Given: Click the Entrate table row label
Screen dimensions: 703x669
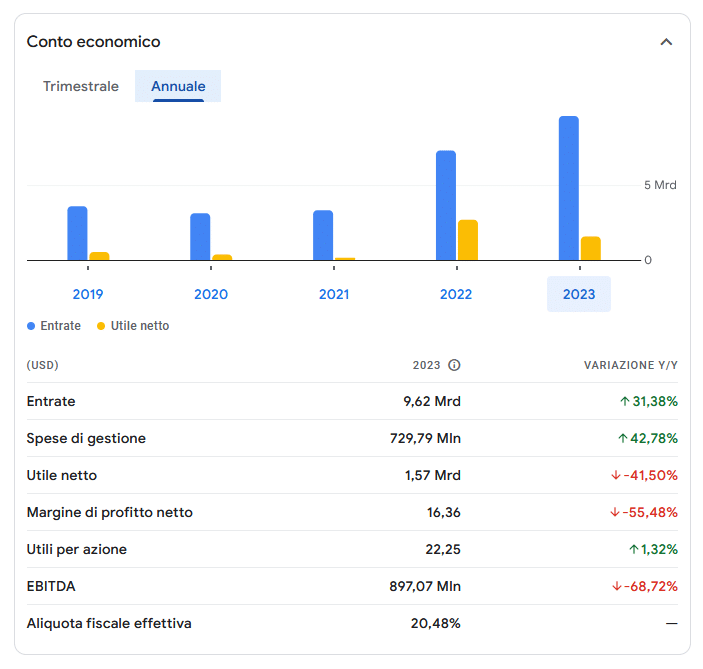Looking at the screenshot, I should 51,401.
